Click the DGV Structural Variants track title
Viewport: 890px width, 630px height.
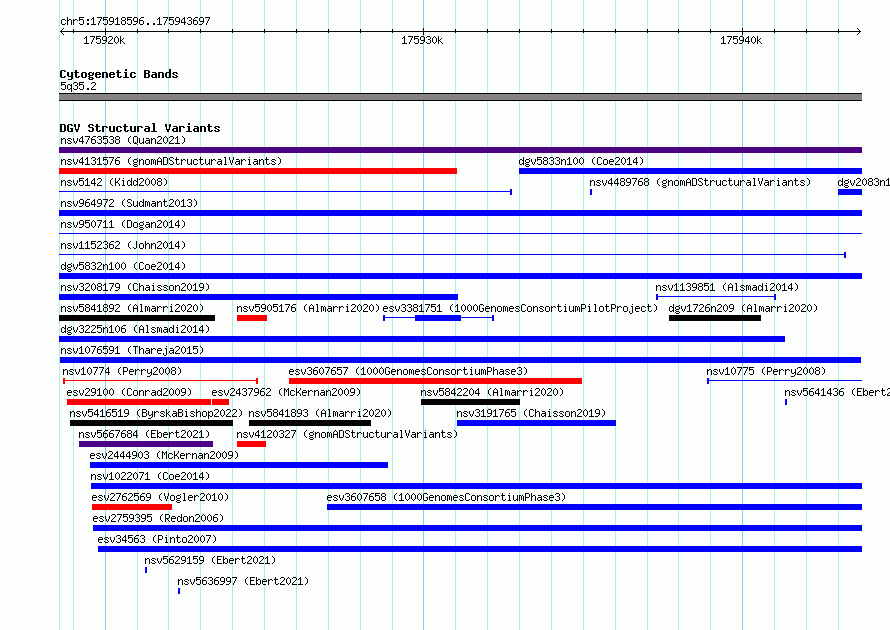[x=140, y=128]
